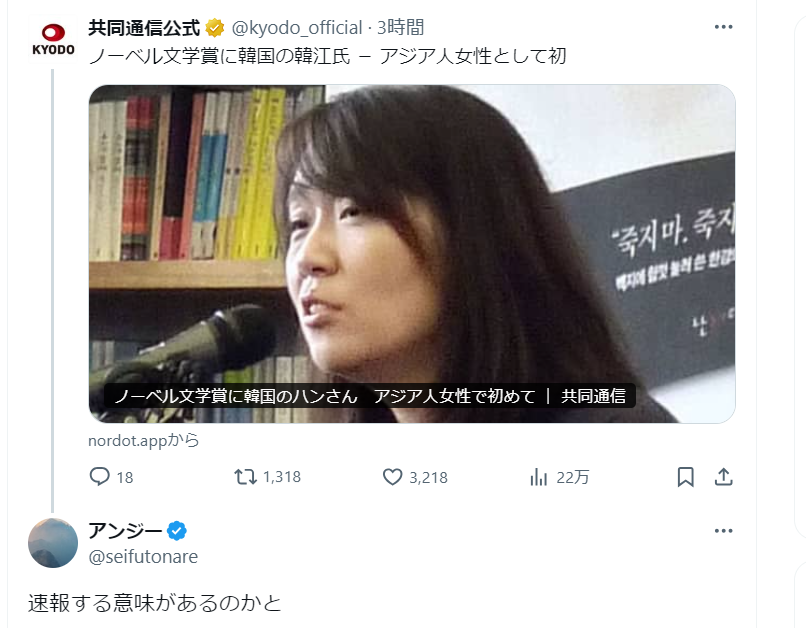Open the Nobel prize article card image
Screen dimensions: 806x628
[412, 254]
